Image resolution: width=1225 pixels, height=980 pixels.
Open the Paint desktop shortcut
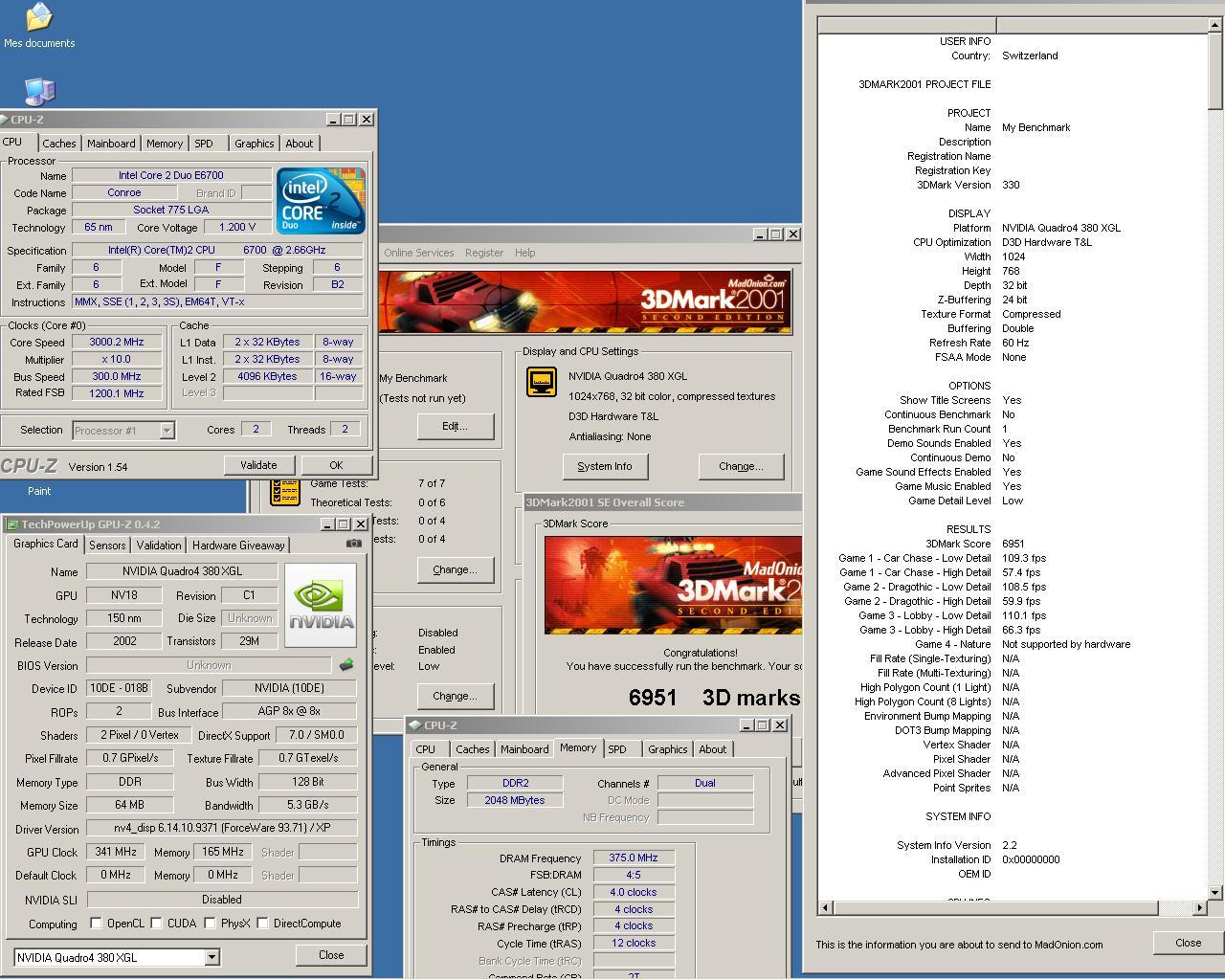tap(39, 491)
